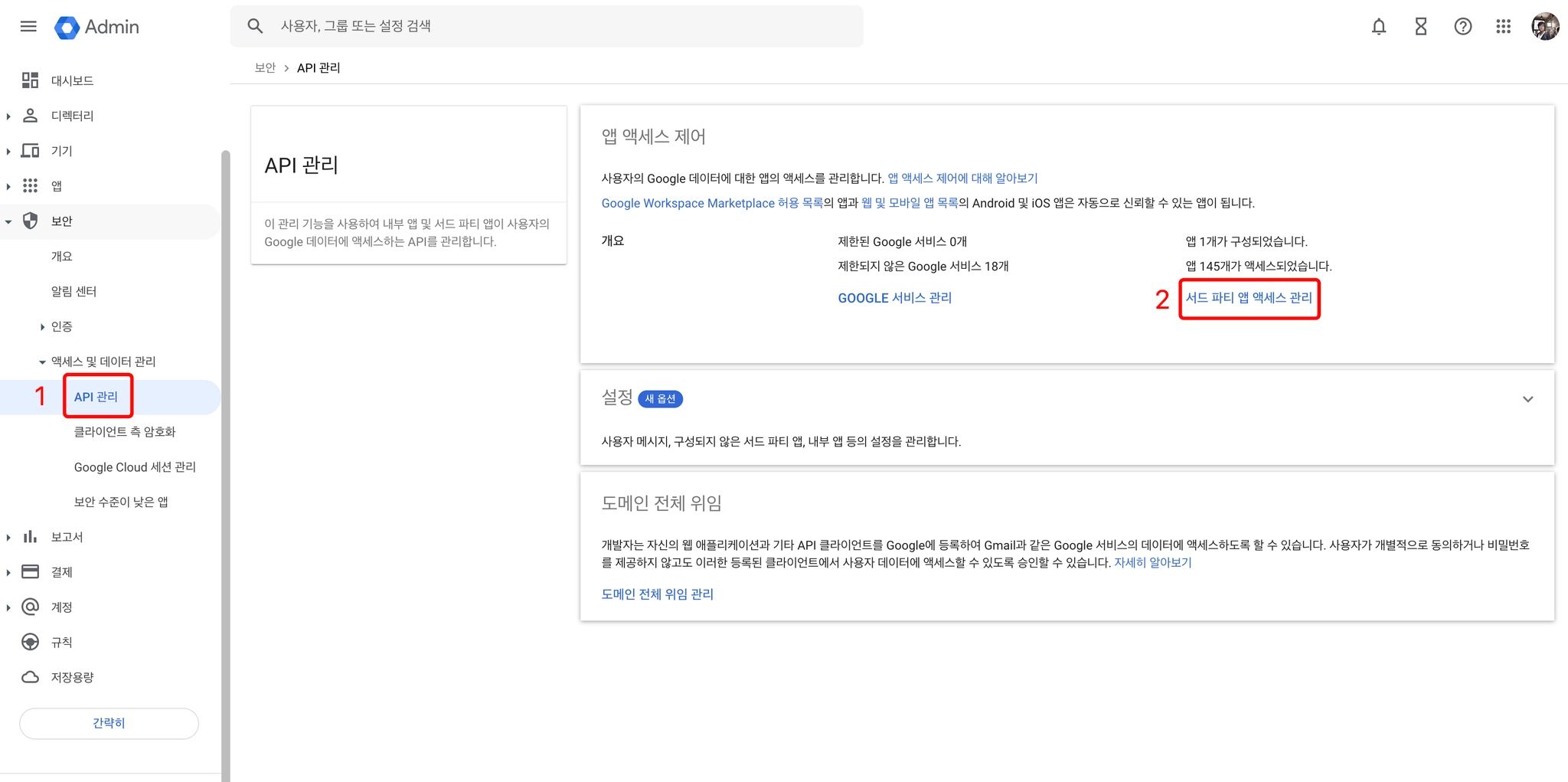Open the help question mark icon
This screenshot has width=1568, height=782.
point(1462,27)
